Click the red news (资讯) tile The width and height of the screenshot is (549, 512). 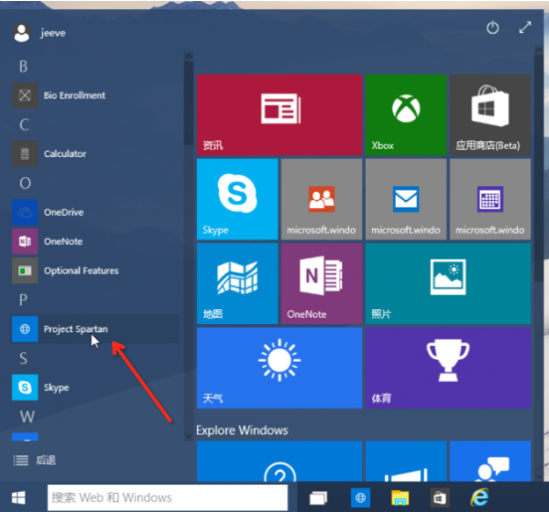[x=279, y=115]
